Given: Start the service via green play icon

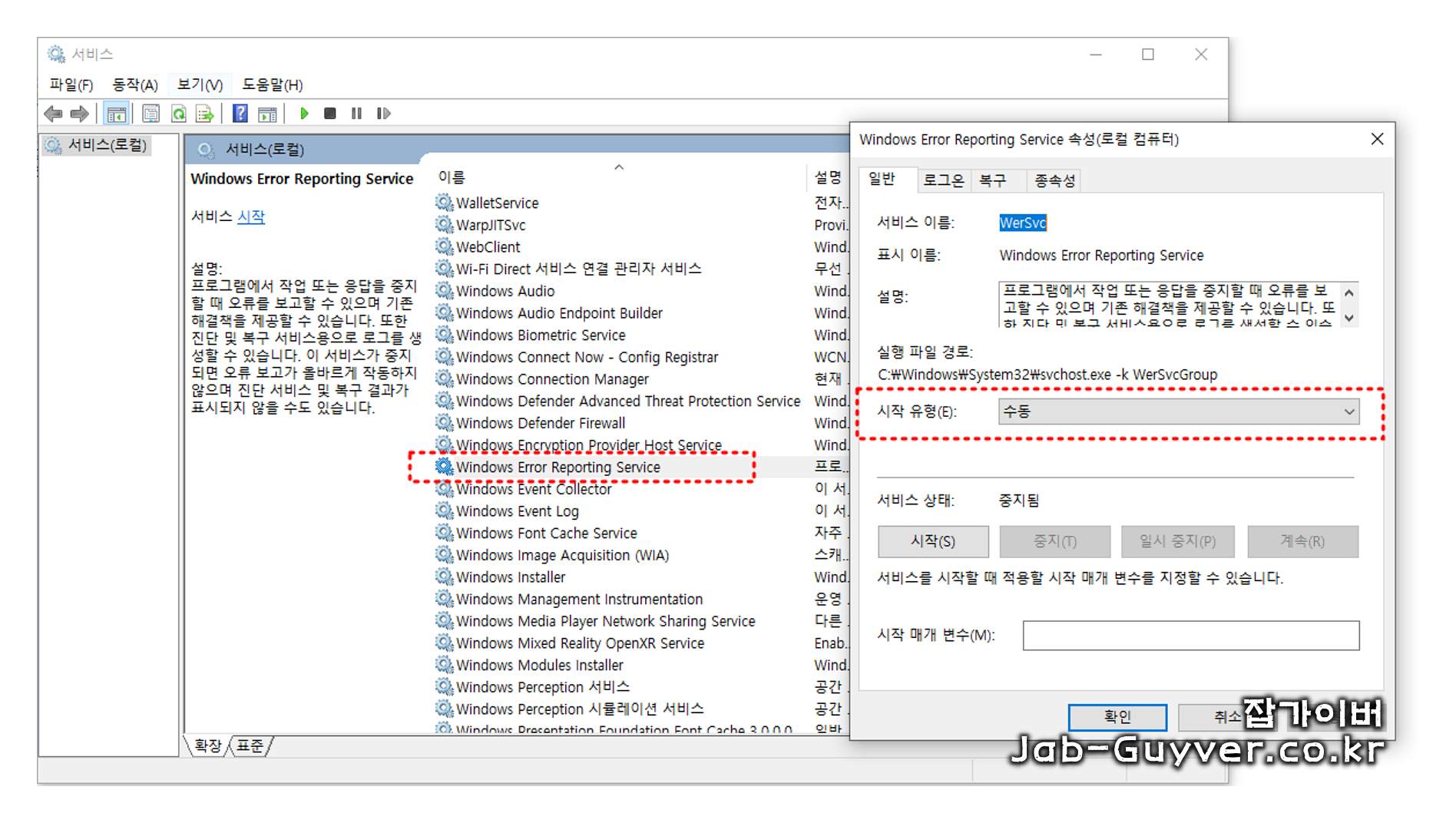Looking at the screenshot, I should click(x=304, y=114).
